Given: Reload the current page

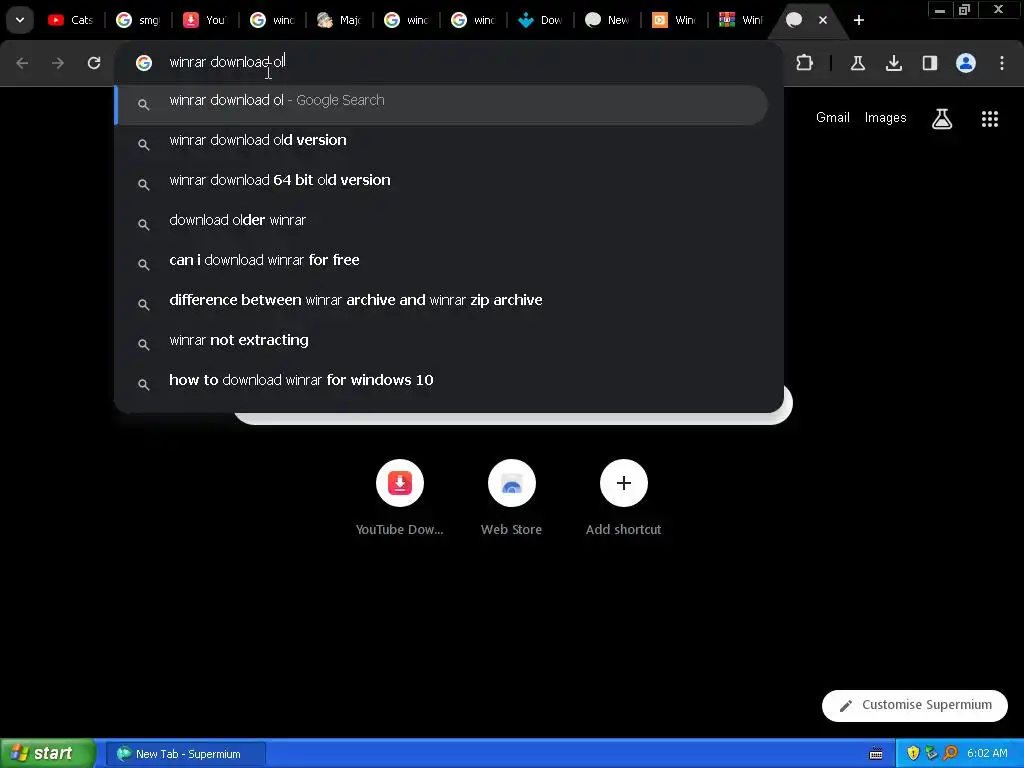Looking at the screenshot, I should [94, 63].
